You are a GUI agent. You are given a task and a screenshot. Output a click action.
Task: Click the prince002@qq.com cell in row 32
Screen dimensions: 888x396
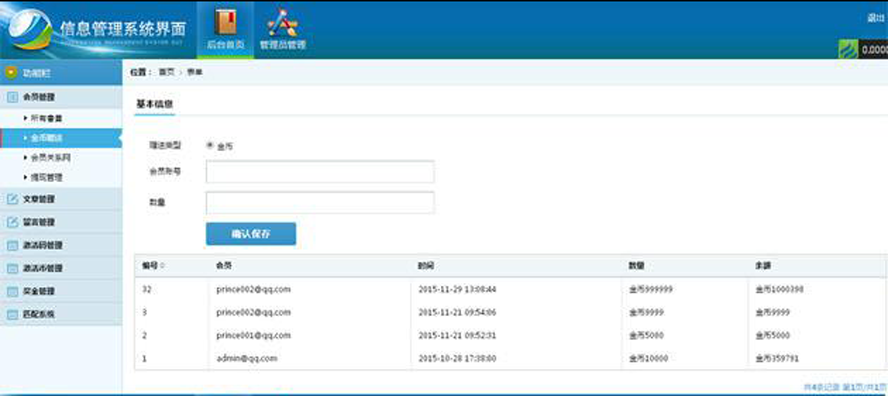253,289
